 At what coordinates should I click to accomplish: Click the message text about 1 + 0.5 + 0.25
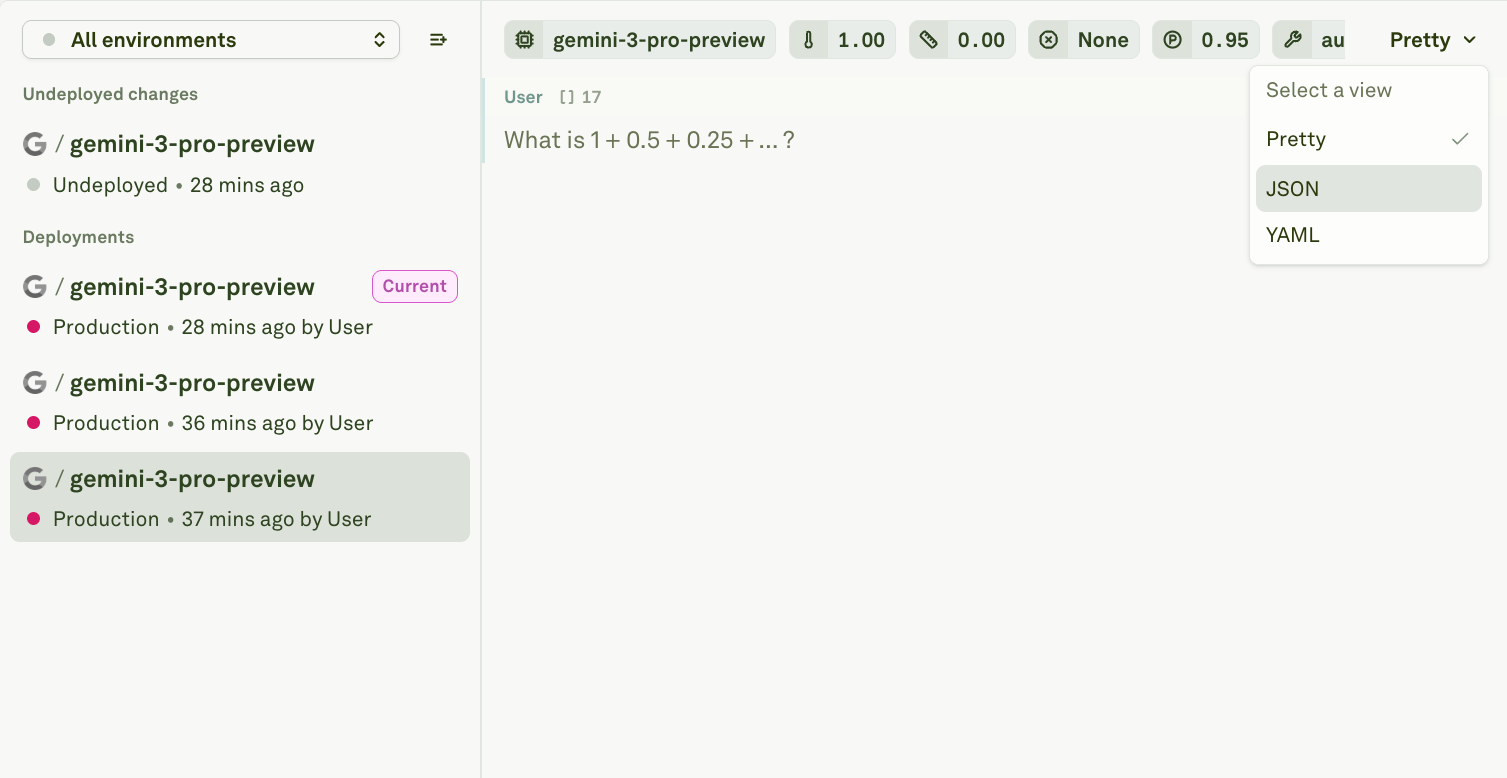(x=649, y=140)
